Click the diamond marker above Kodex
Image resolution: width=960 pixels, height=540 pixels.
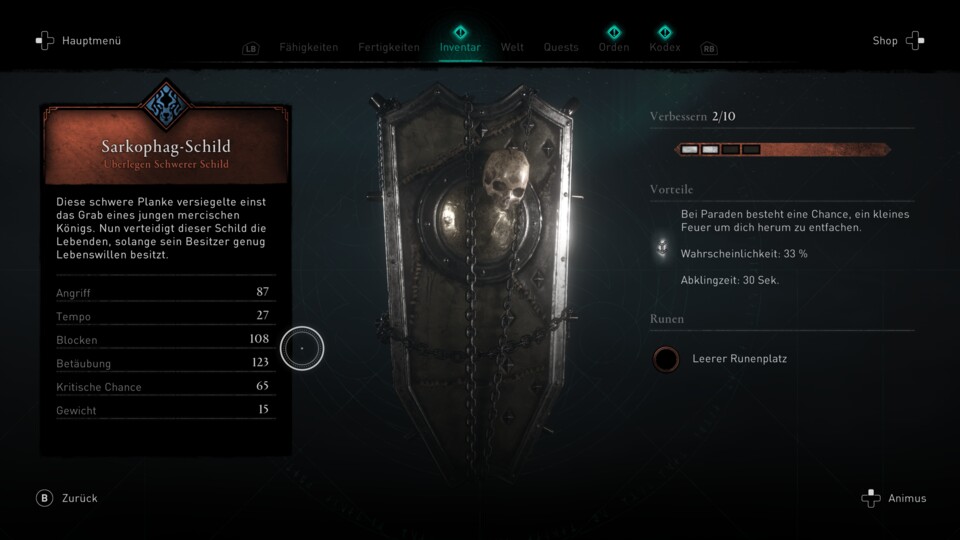(665, 32)
